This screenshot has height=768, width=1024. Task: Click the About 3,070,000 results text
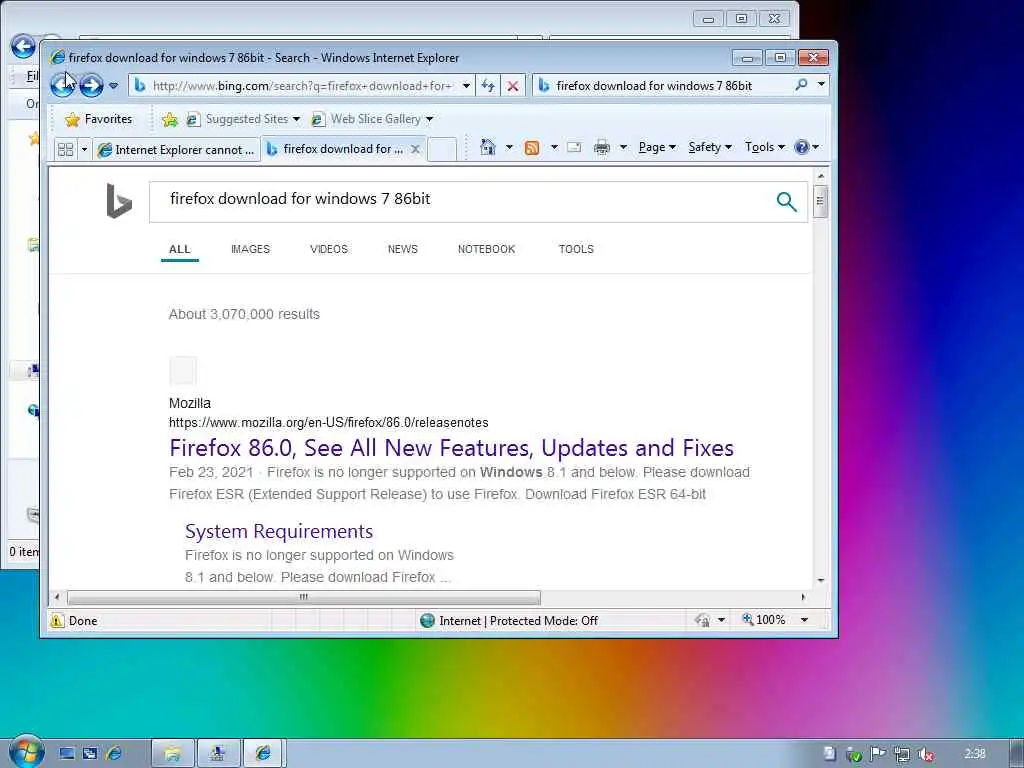coord(244,314)
